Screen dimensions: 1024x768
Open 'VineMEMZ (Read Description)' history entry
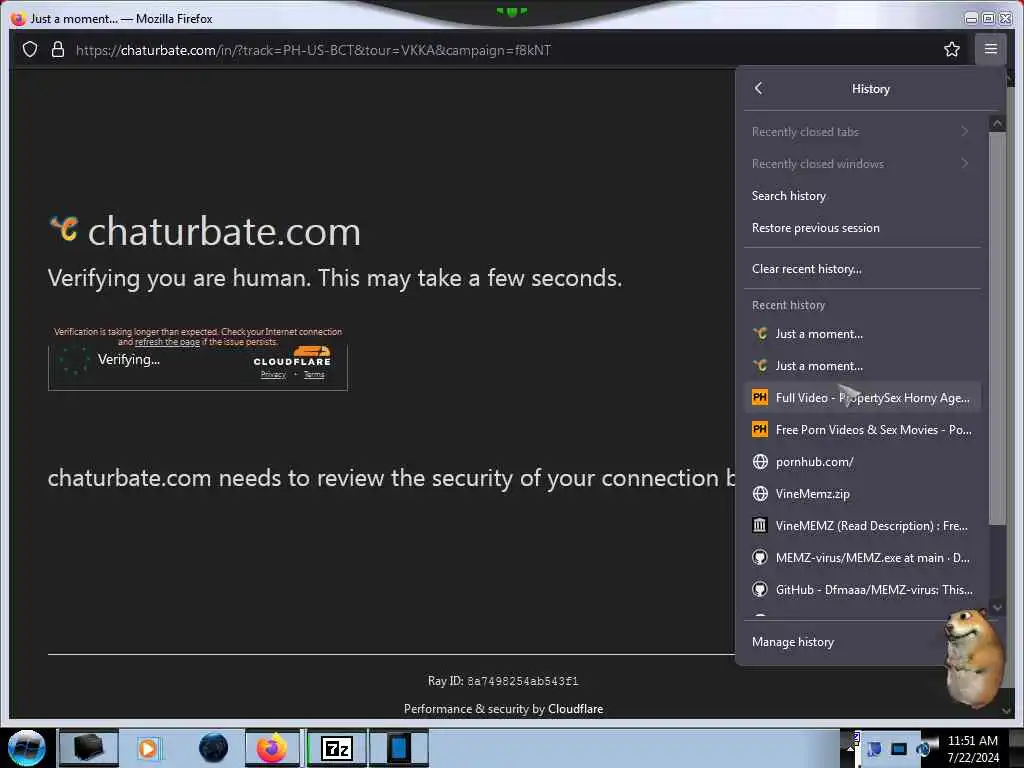click(x=862, y=526)
